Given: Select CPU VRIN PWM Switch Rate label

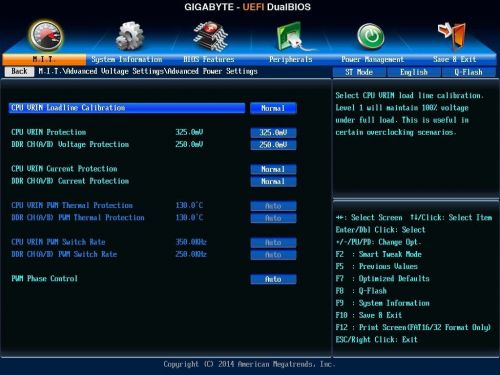Looking at the screenshot, I should pos(58,242).
